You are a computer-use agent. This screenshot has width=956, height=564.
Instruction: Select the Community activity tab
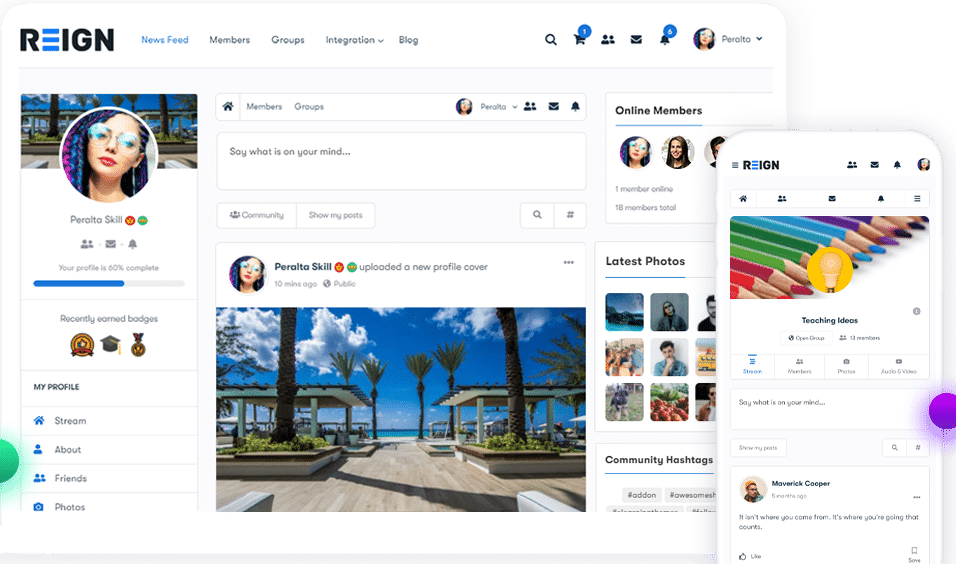point(257,215)
